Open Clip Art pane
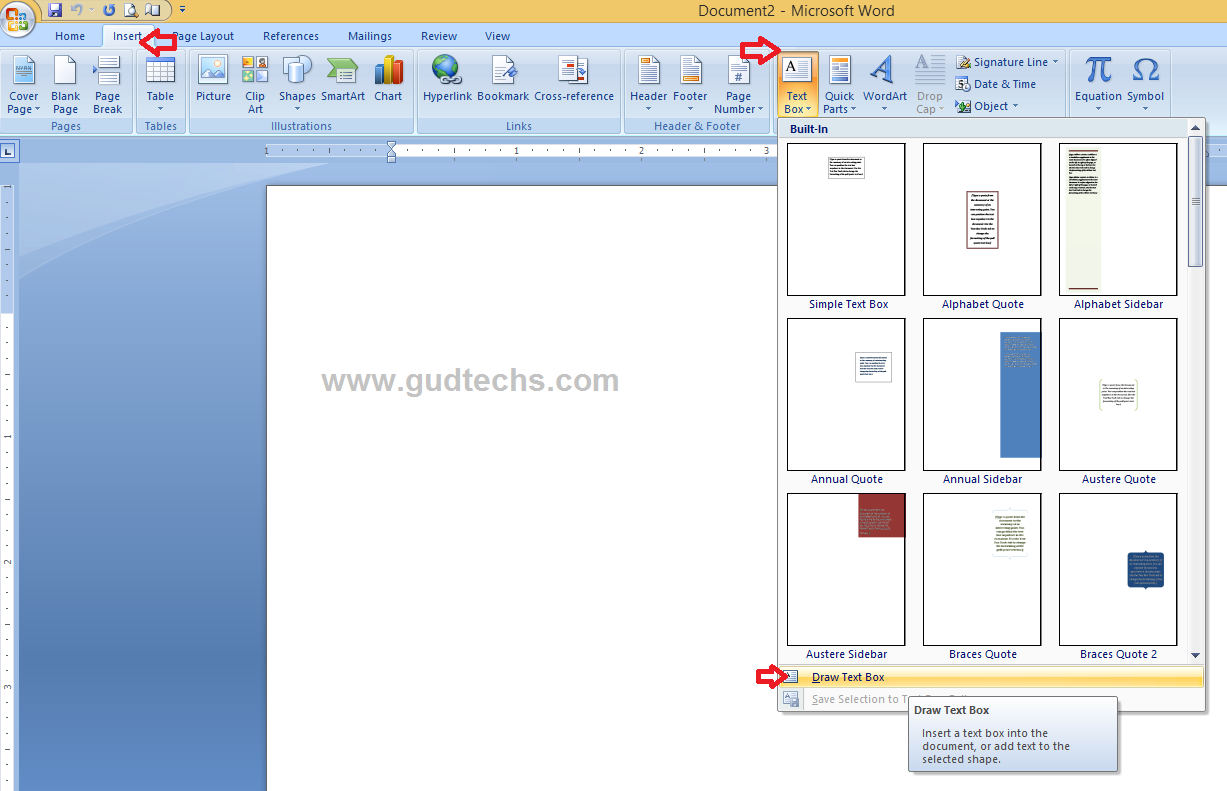Screen dimensions: 1227x791 [x=255, y=85]
